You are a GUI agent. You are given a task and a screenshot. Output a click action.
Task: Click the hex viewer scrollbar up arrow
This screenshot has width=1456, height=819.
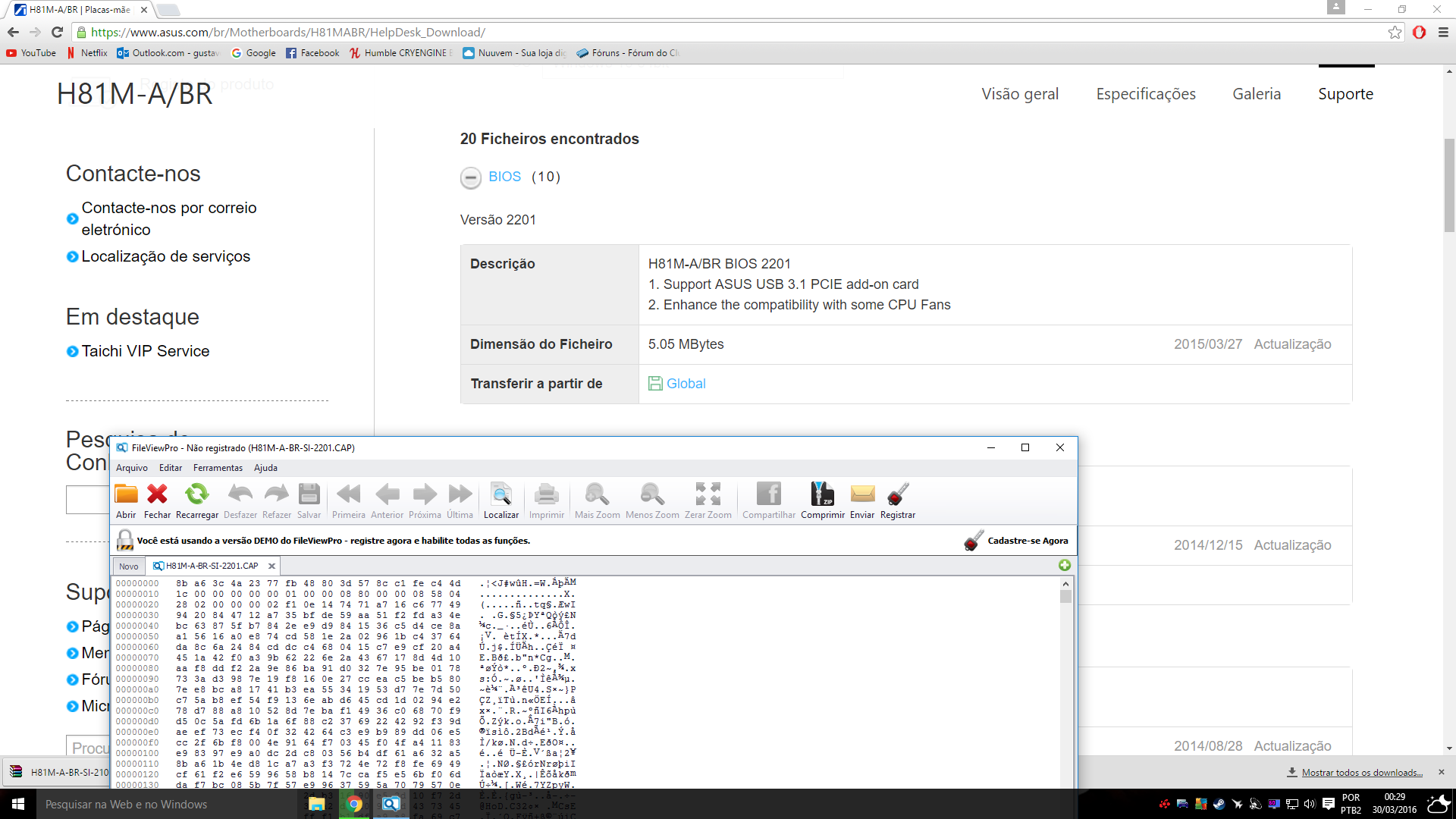[x=1065, y=584]
